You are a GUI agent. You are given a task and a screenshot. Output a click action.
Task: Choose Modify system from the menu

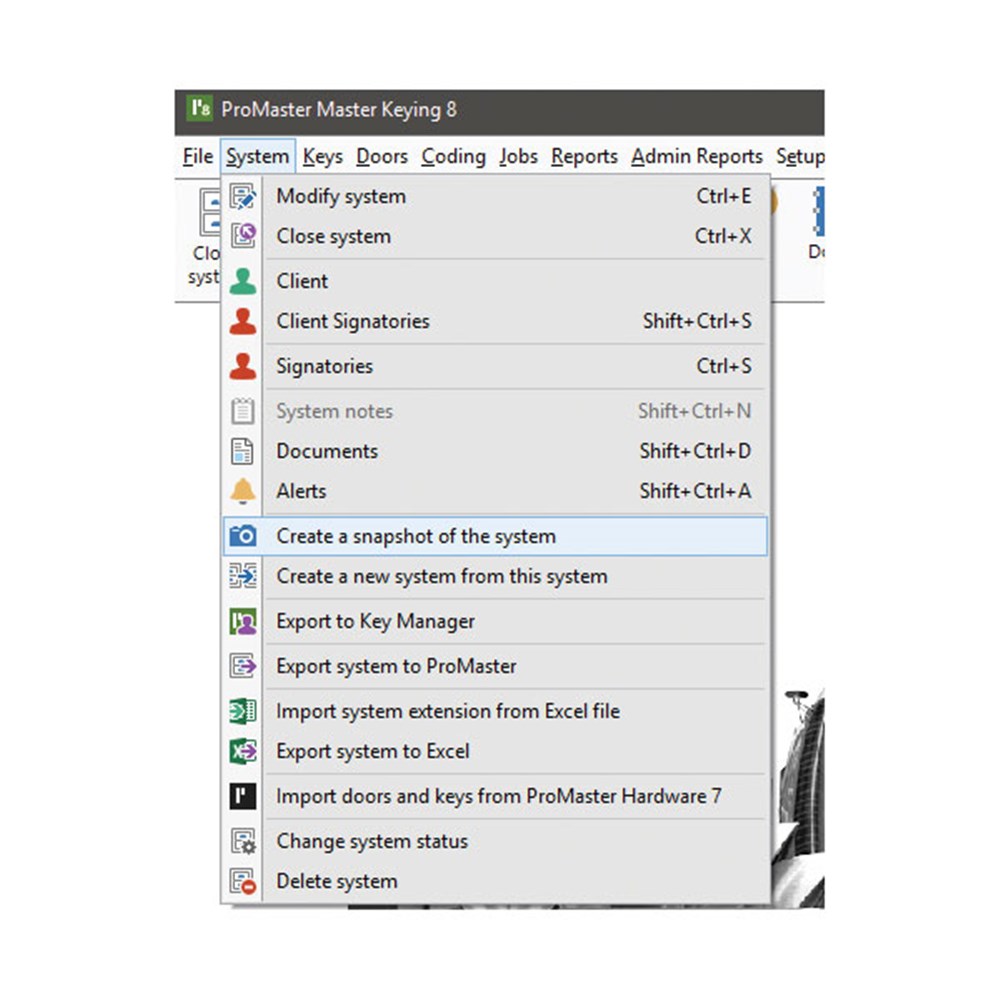tap(341, 196)
